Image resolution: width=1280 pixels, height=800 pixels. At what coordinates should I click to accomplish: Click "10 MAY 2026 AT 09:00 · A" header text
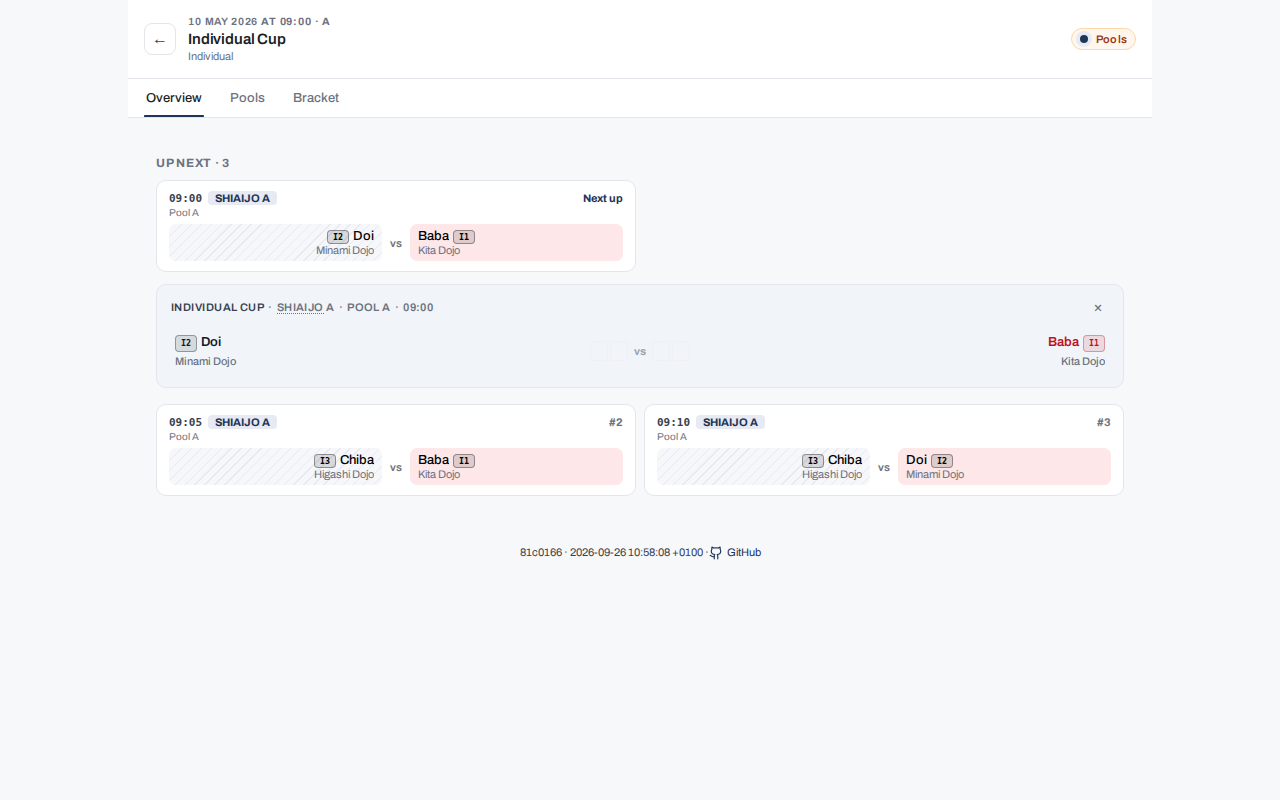[x=259, y=21]
